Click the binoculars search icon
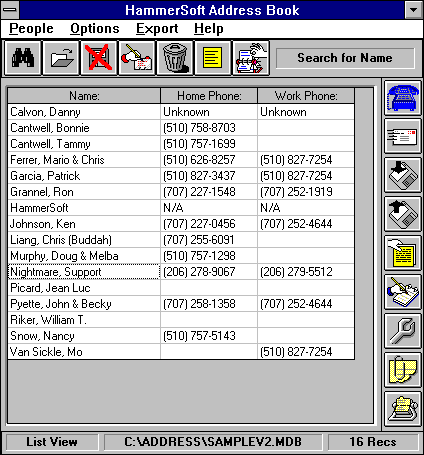Image resolution: width=424 pixels, height=455 pixels. tap(23, 58)
